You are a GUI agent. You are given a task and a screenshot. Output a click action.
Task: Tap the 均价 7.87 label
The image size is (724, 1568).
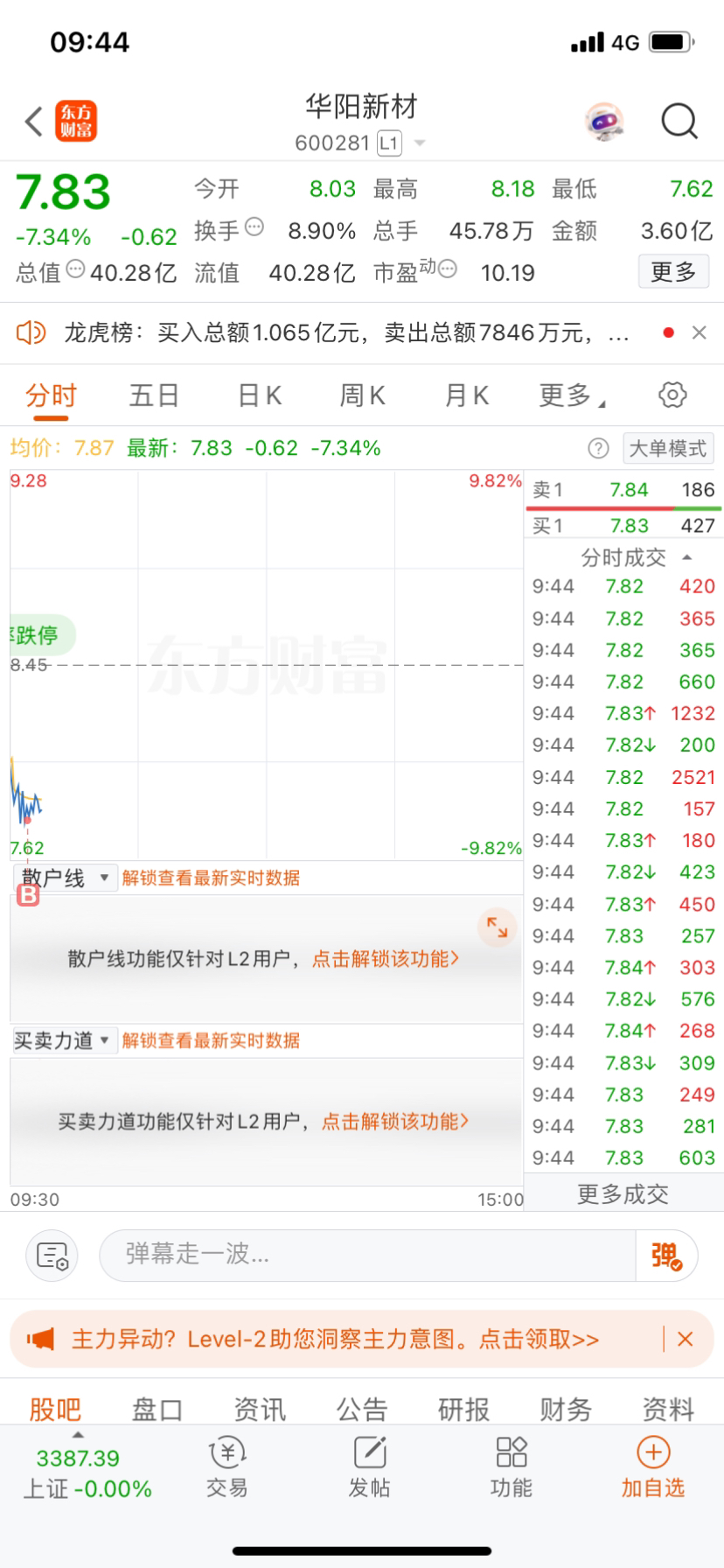coord(62,448)
